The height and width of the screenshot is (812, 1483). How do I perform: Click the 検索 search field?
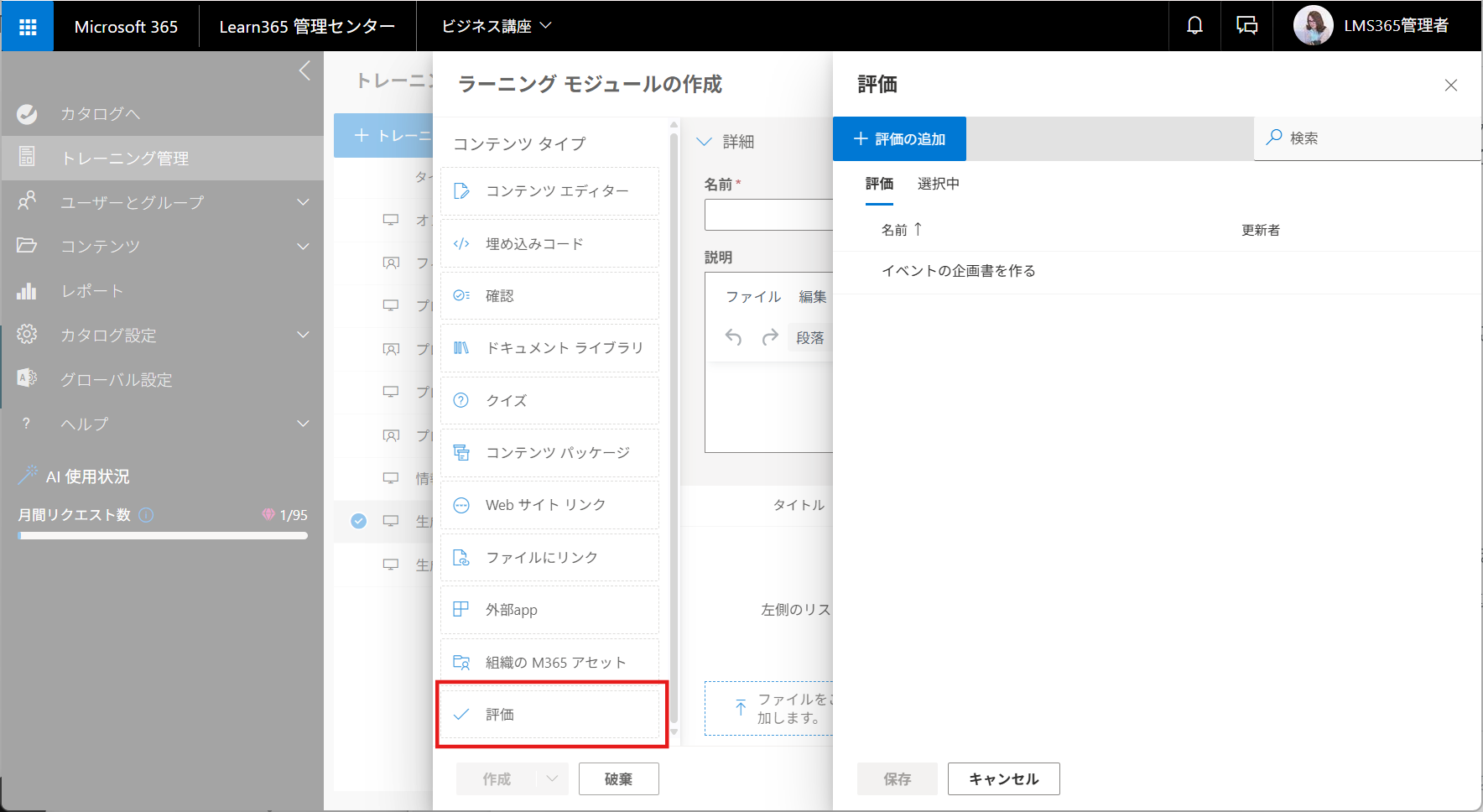tap(1367, 138)
